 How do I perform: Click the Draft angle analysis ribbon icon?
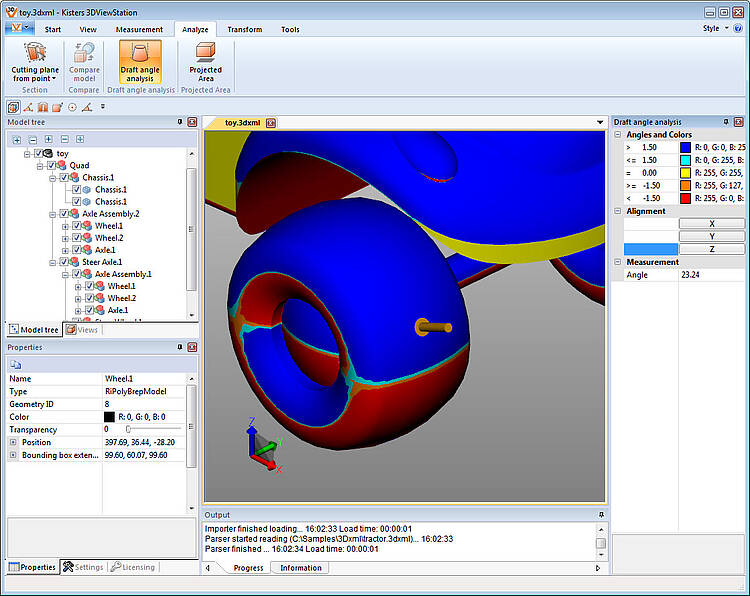click(140, 61)
